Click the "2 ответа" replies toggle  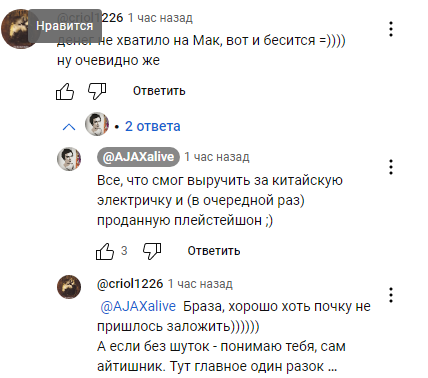point(153,126)
